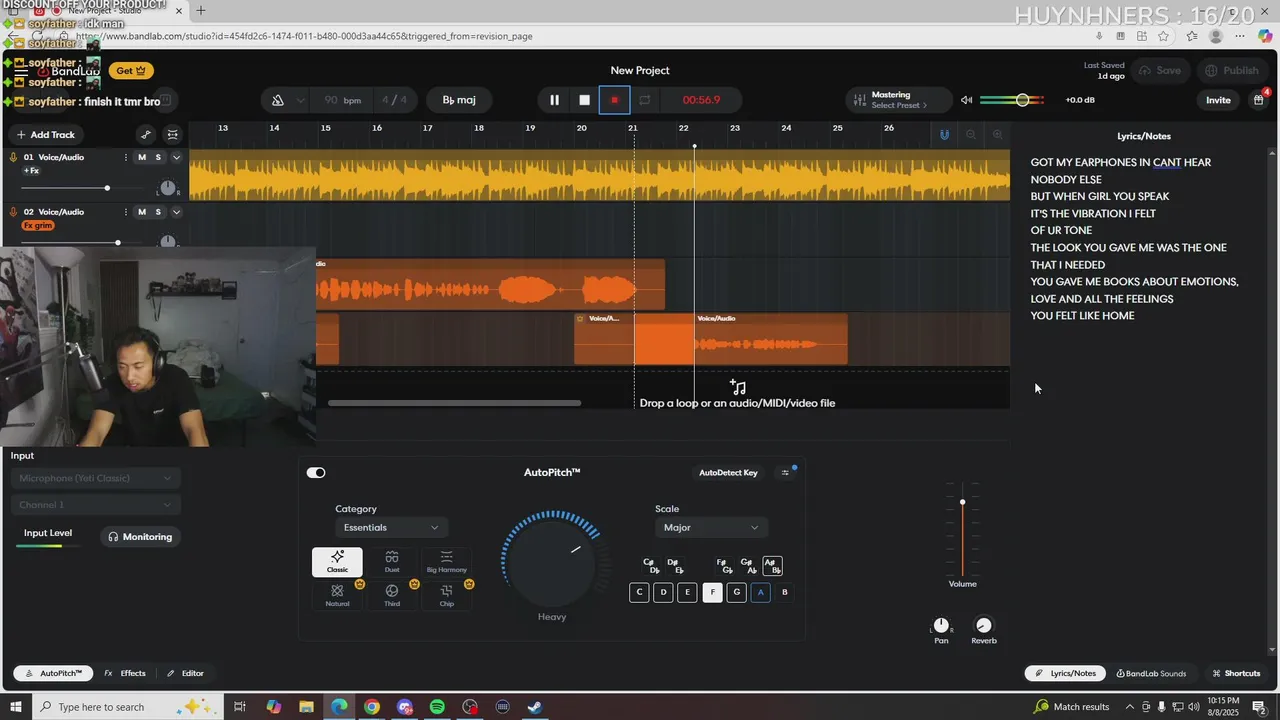
Task: Select the Third AutoPitch preset
Action: coord(392,596)
